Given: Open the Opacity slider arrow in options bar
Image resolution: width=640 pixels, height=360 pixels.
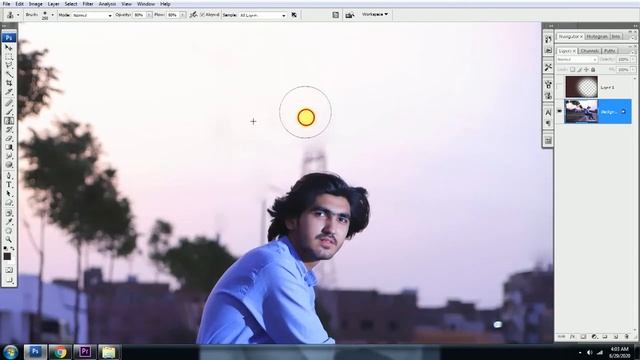Looking at the screenshot, I should pyautogui.click(x=149, y=15).
